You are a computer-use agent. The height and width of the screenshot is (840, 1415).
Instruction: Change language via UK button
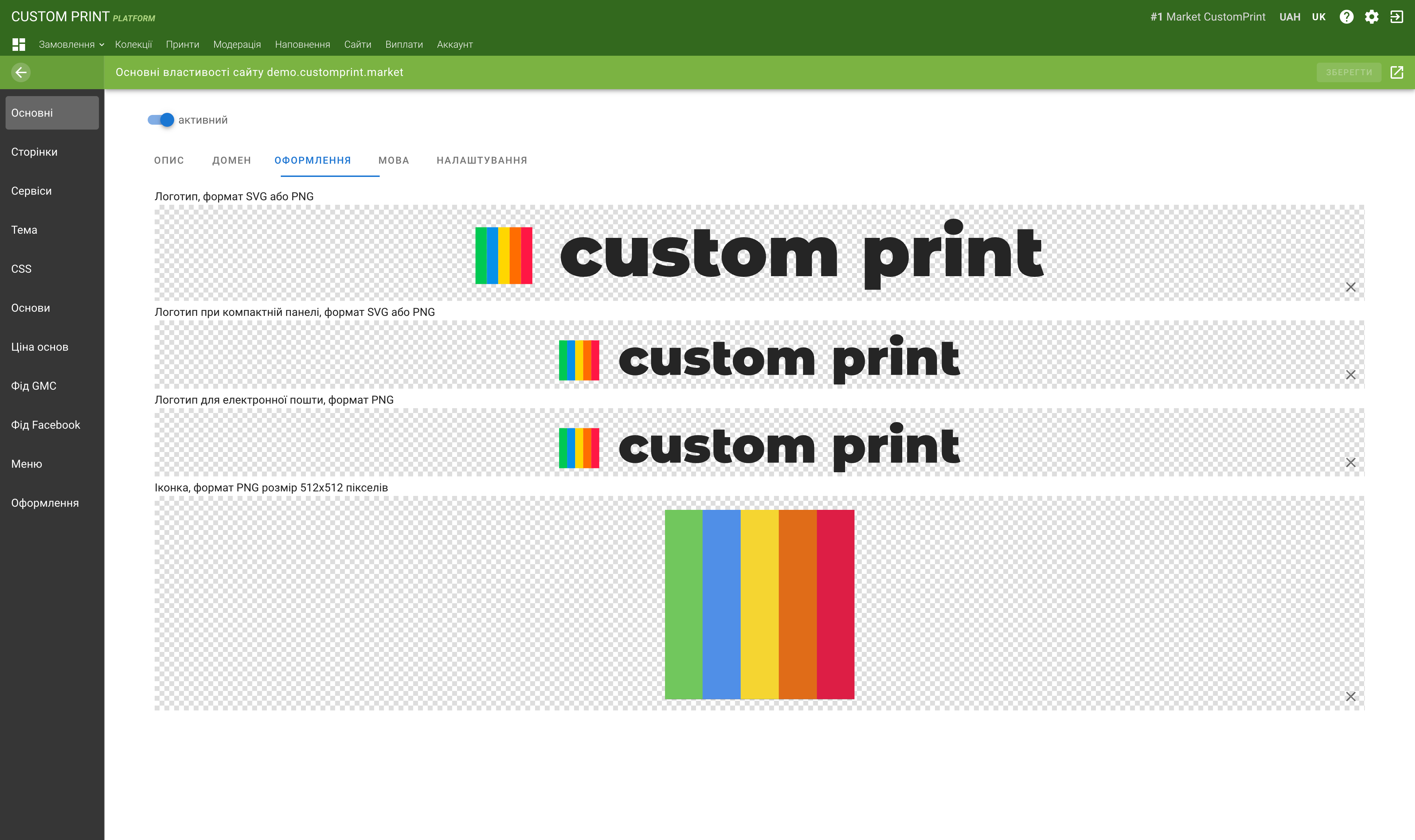[1319, 17]
